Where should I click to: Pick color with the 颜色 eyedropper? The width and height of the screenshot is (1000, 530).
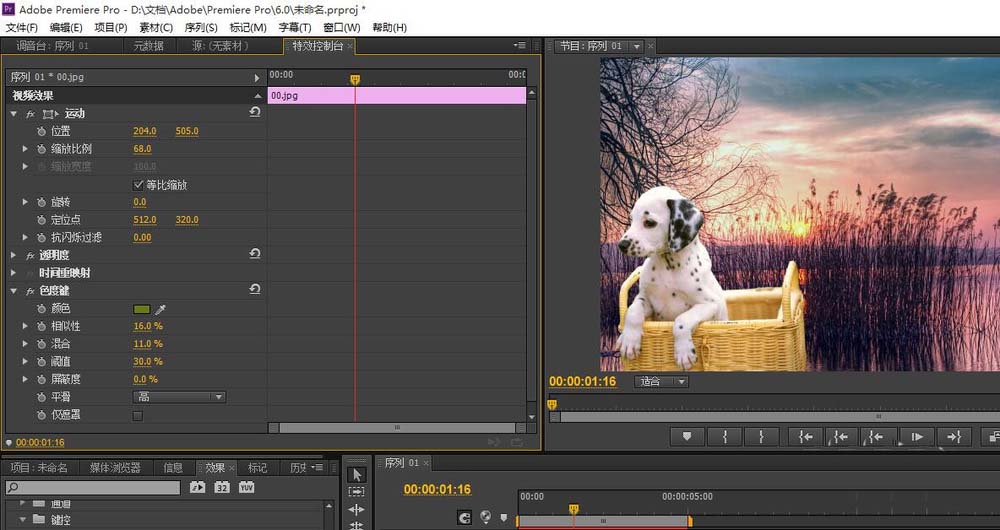160,309
